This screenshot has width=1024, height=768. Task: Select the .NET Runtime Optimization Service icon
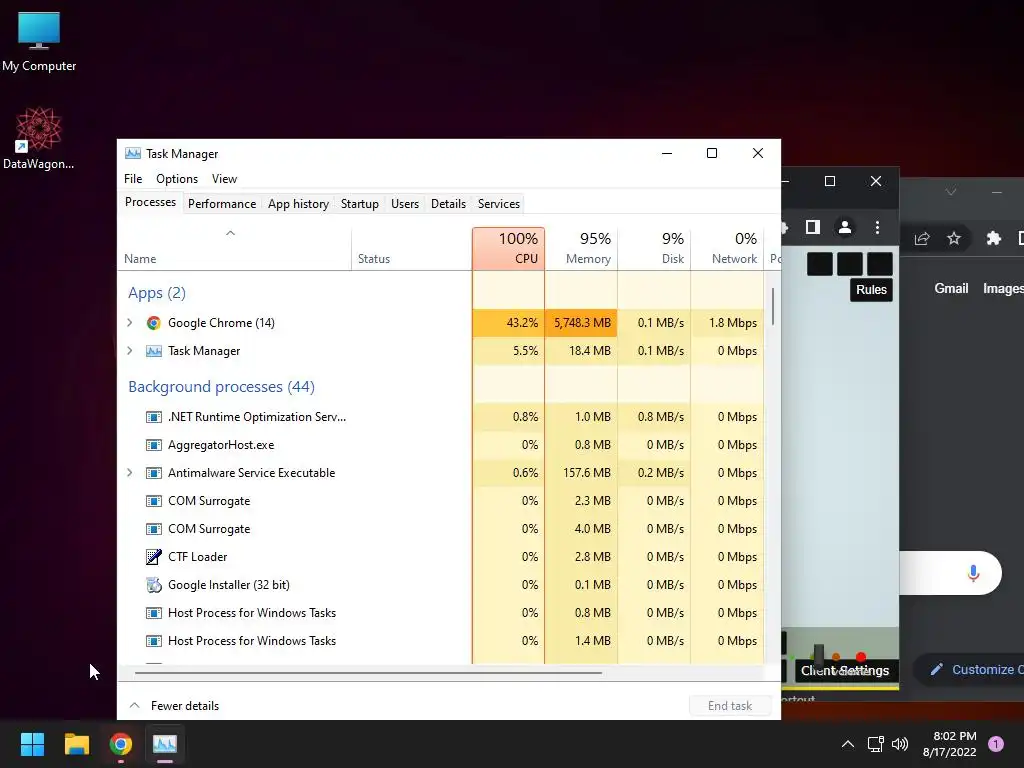click(x=153, y=417)
